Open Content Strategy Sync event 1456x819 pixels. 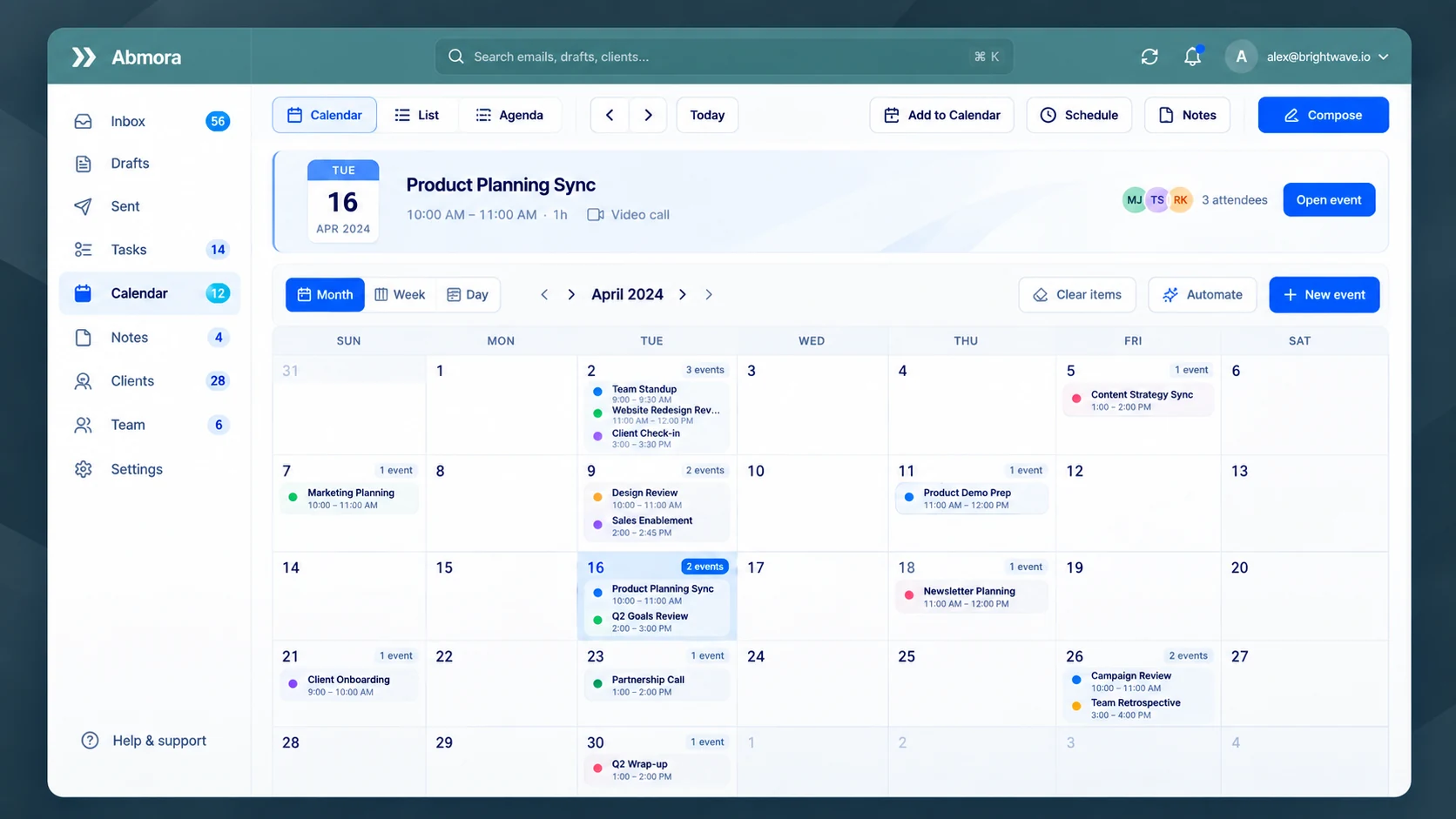[1137, 400]
